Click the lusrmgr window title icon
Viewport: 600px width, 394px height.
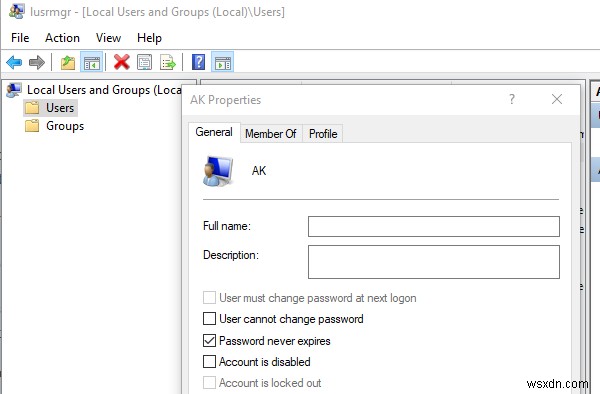click(x=16, y=11)
